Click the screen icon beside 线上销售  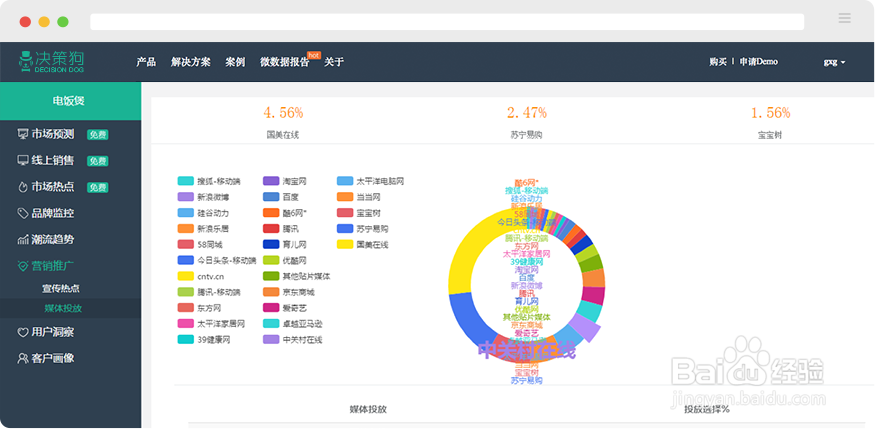click(x=23, y=160)
